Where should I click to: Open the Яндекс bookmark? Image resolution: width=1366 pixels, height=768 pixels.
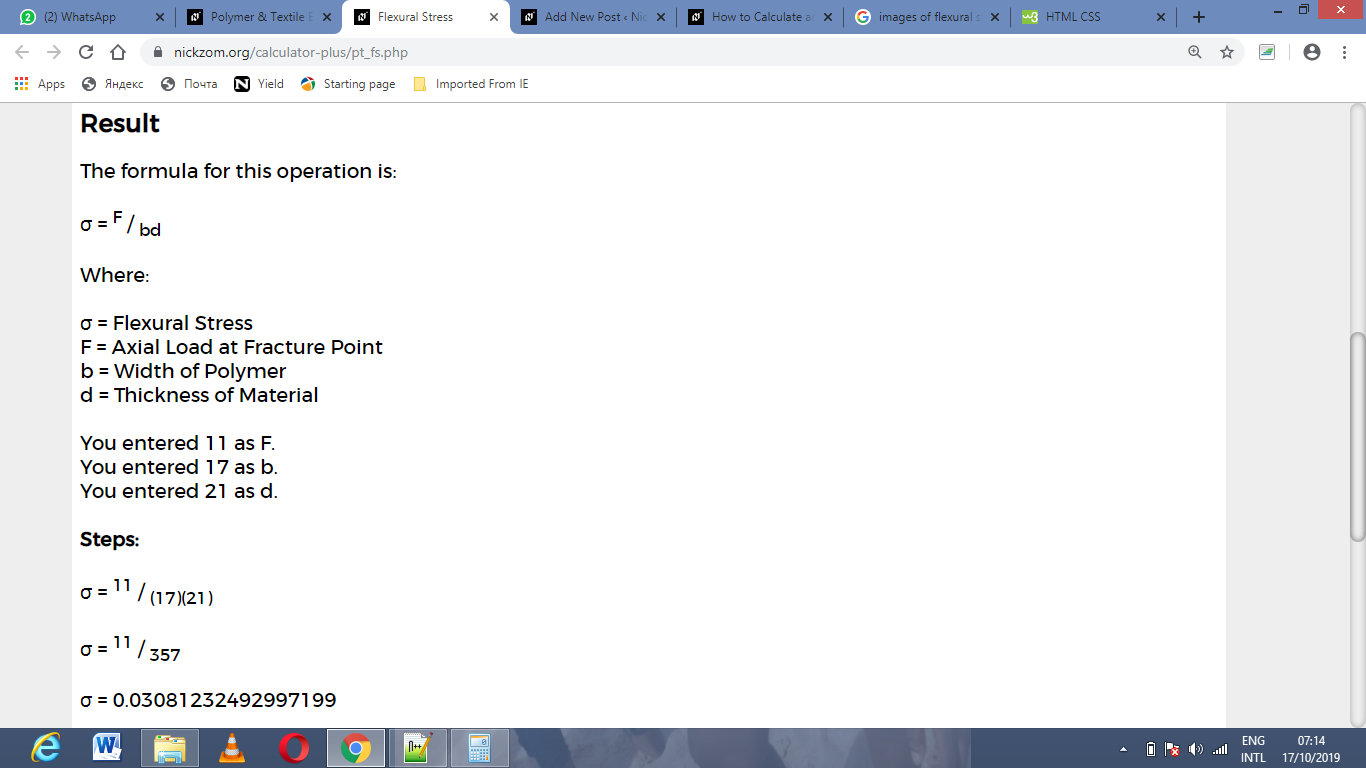click(x=113, y=84)
